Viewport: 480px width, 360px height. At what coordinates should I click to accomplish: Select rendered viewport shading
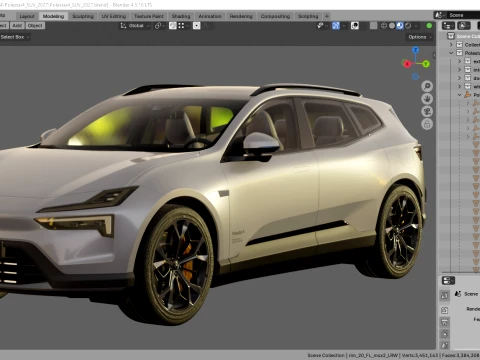click(x=408, y=26)
